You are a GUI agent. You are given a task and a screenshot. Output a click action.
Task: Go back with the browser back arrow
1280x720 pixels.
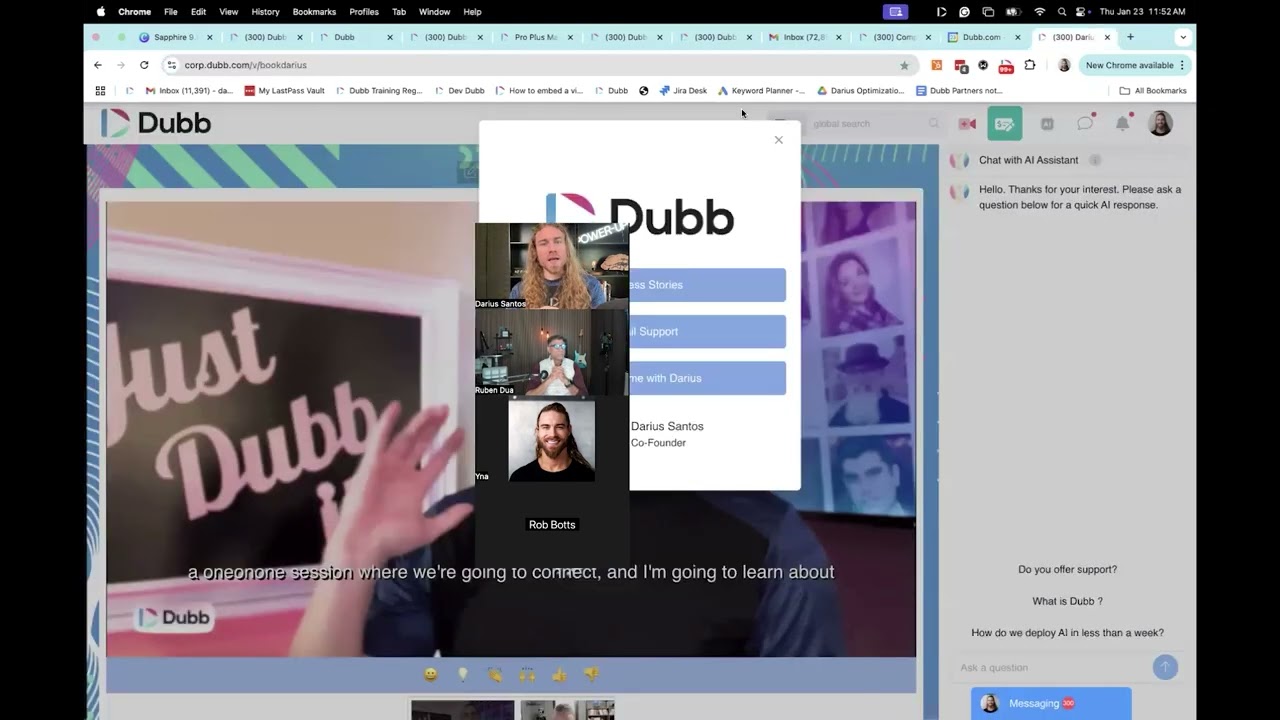point(98,65)
